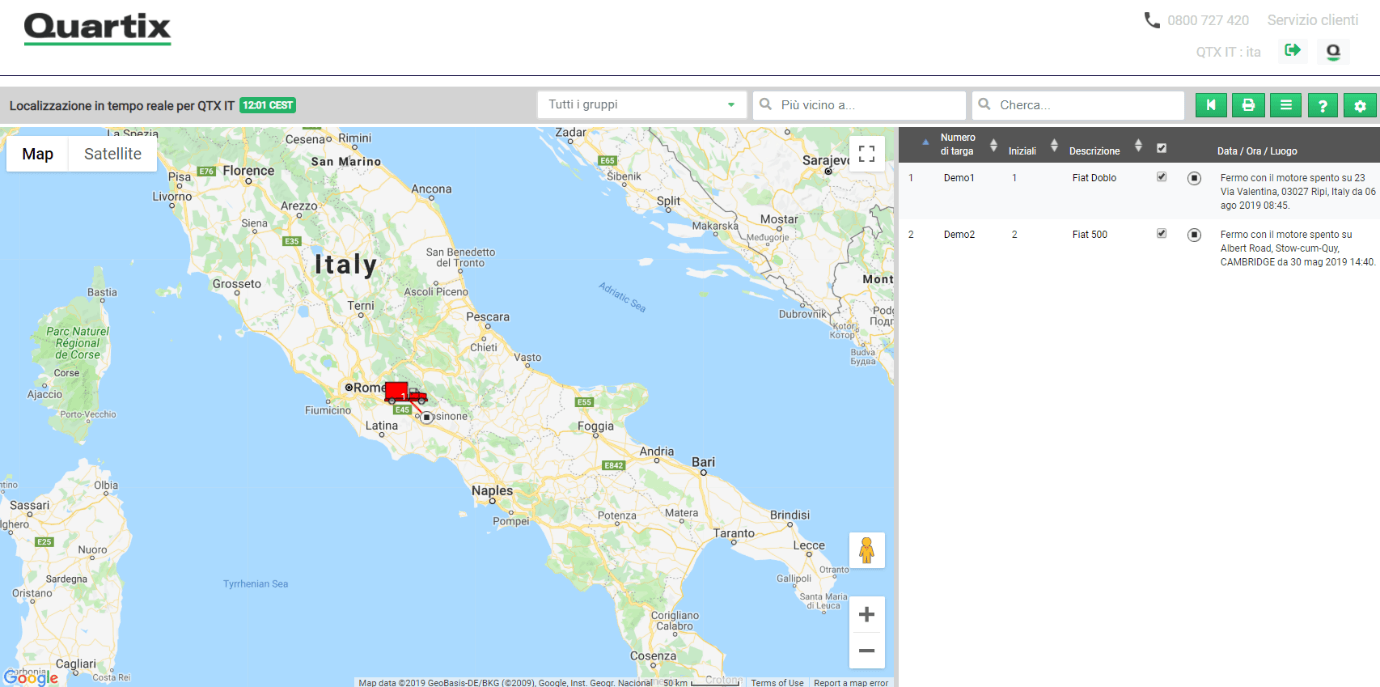This screenshot has width=1380, height=687.
Task: Click the Data / Ora / Luogo column header
Action: click(x=1257, y=151)
